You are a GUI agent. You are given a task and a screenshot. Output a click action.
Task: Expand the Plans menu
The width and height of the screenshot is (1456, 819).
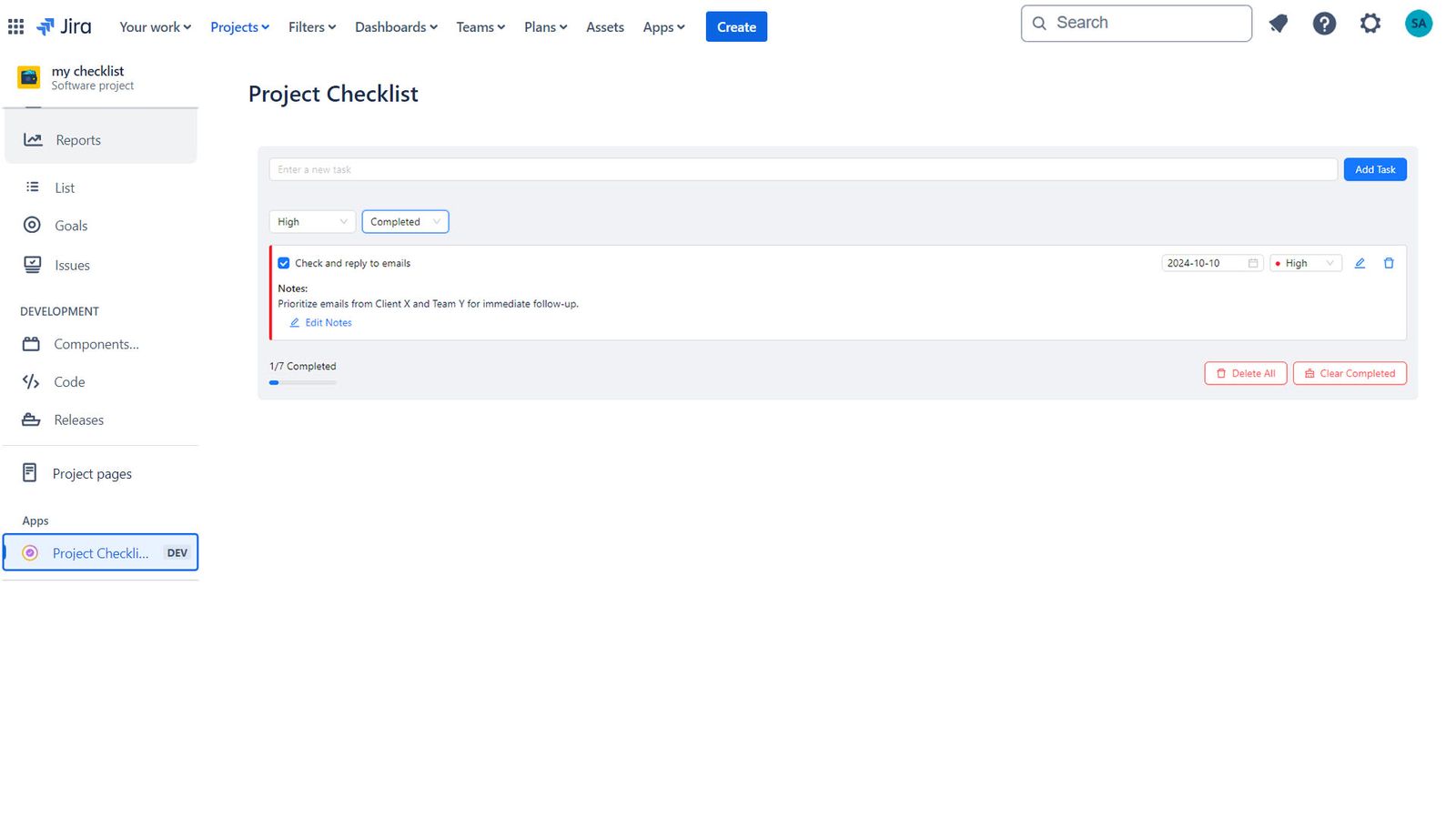546,27
